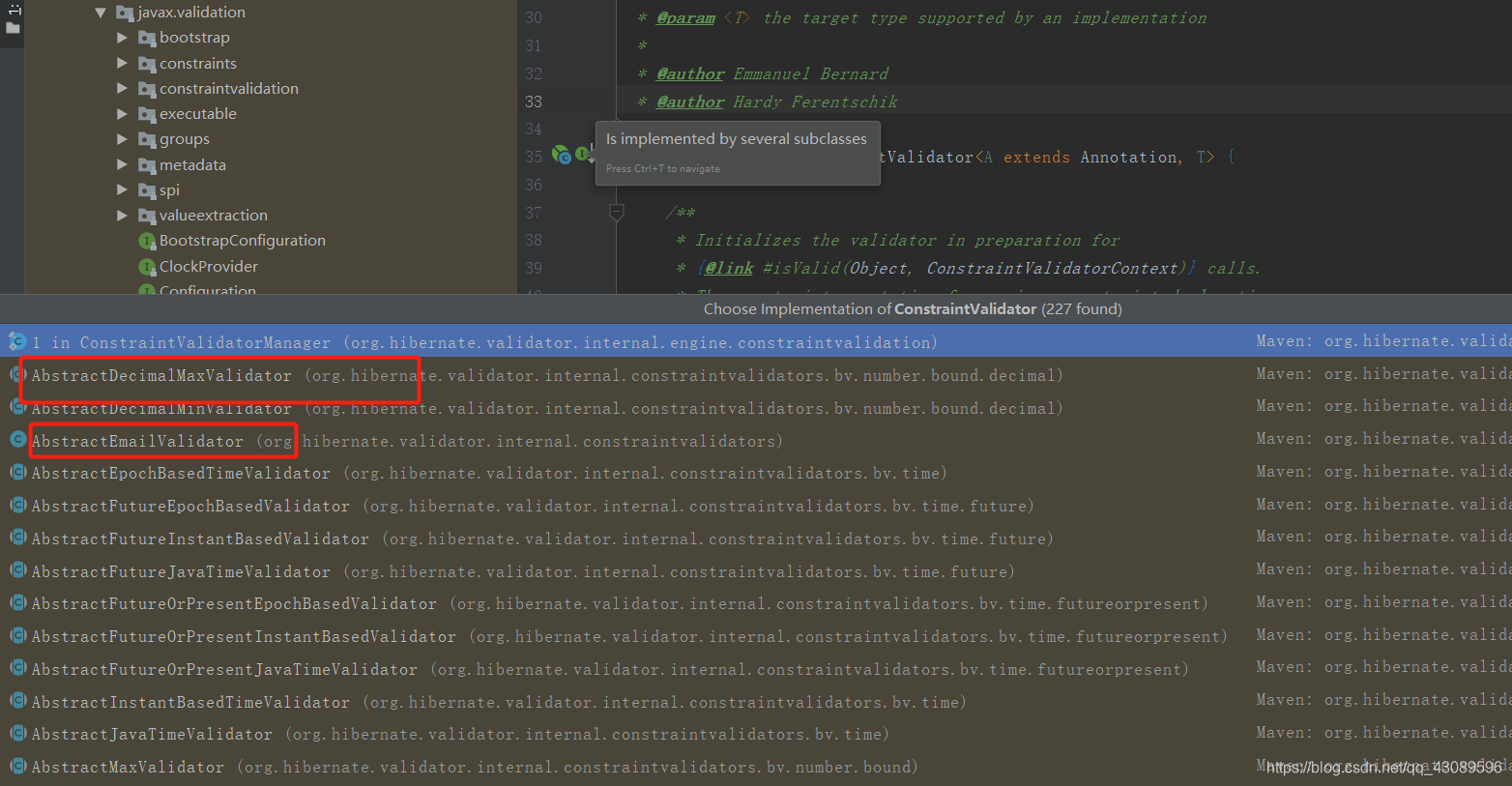The height and width of the screenshot is (786, 1512).
Task: Click the @author tag before Emmanuel Bernard
Action: point(690,74)
